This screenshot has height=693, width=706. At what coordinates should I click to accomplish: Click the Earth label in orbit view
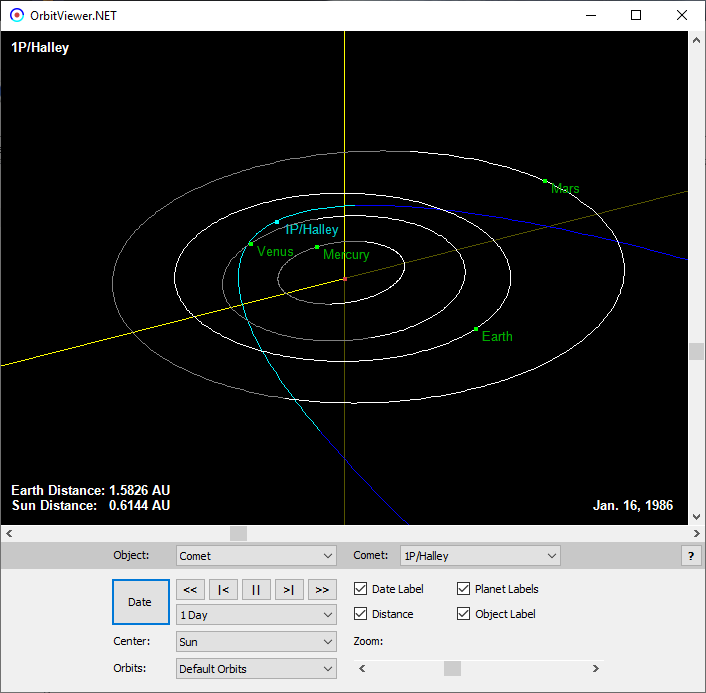(497, 336)
